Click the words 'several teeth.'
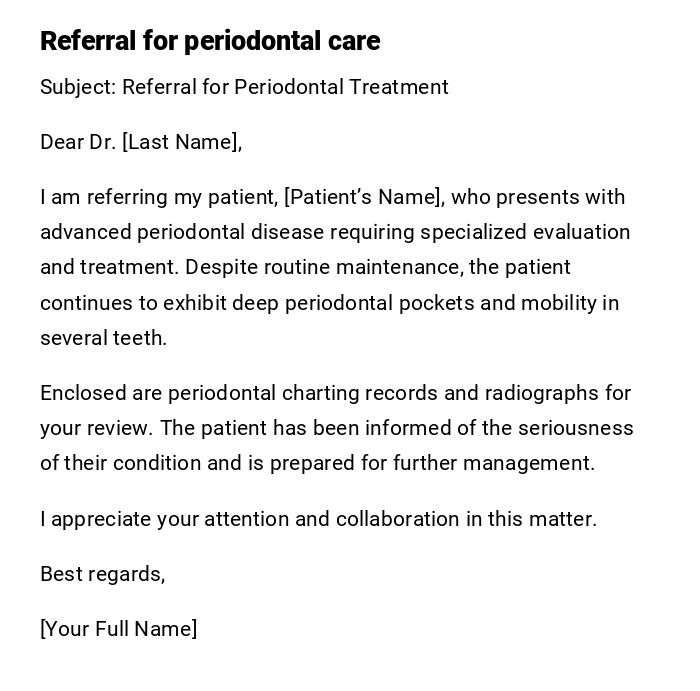Screen dimensions: 700x691 (x=103, y=338)
